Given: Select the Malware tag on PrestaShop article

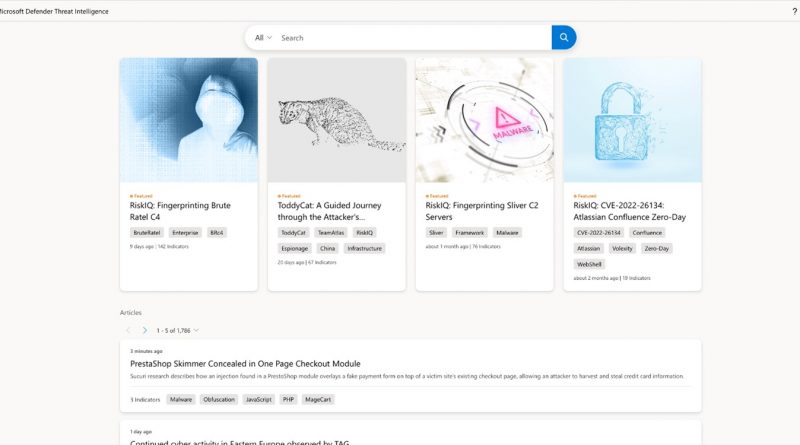Looking at the screenshot, I should (x=181, y=400).
